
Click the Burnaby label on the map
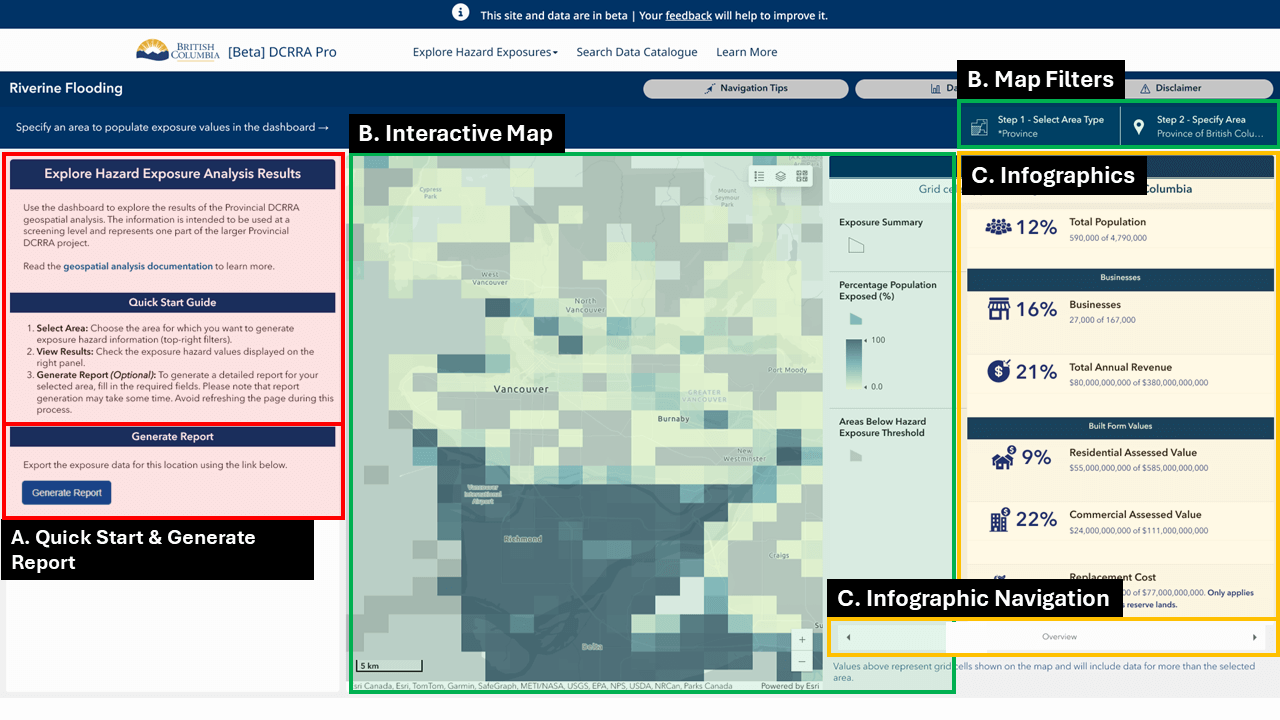pyautogui.click(x=673, y=419)
